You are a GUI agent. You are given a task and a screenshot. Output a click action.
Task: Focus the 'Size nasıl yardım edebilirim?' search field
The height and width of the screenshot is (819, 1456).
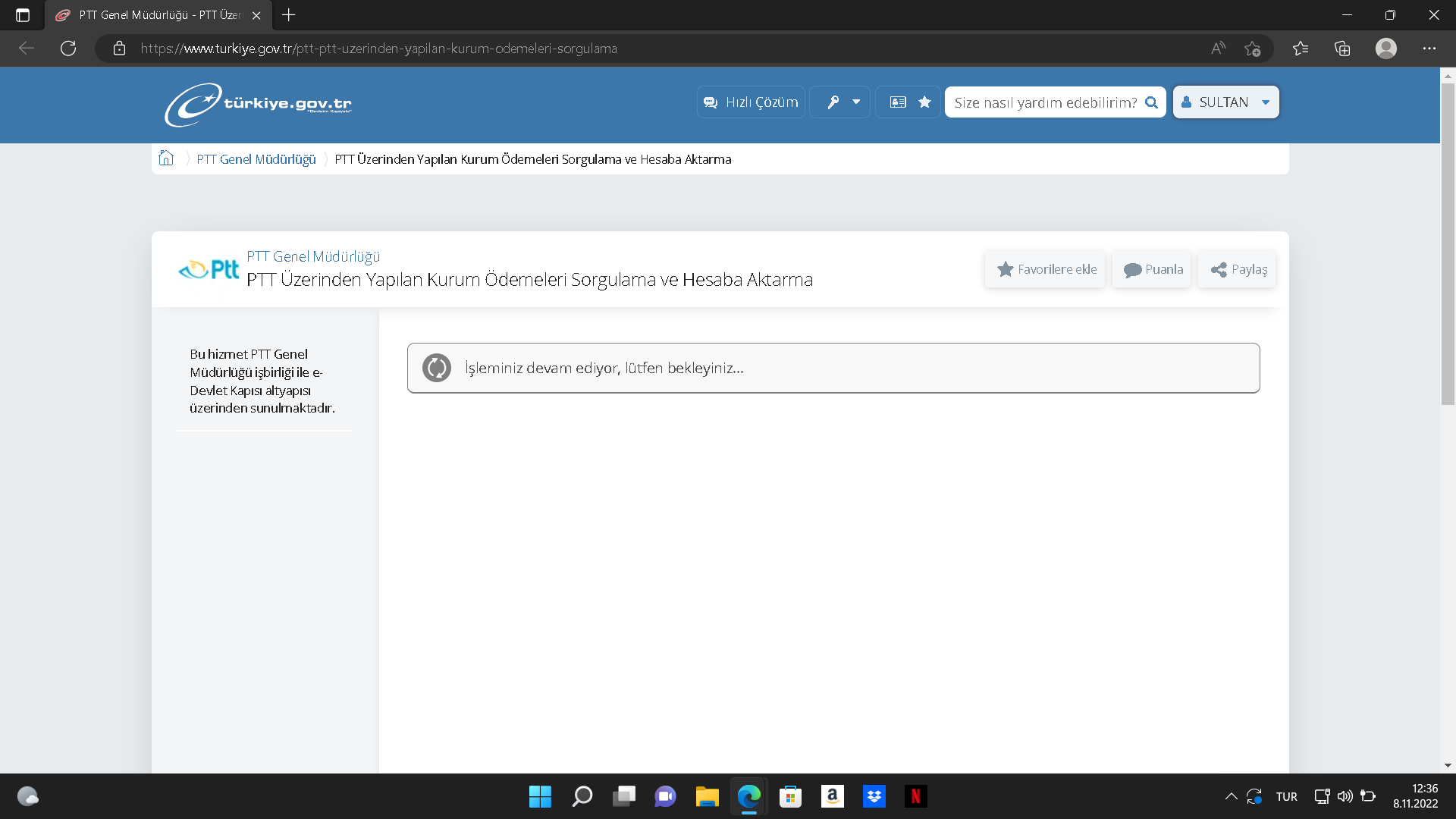coord(1045,102)
